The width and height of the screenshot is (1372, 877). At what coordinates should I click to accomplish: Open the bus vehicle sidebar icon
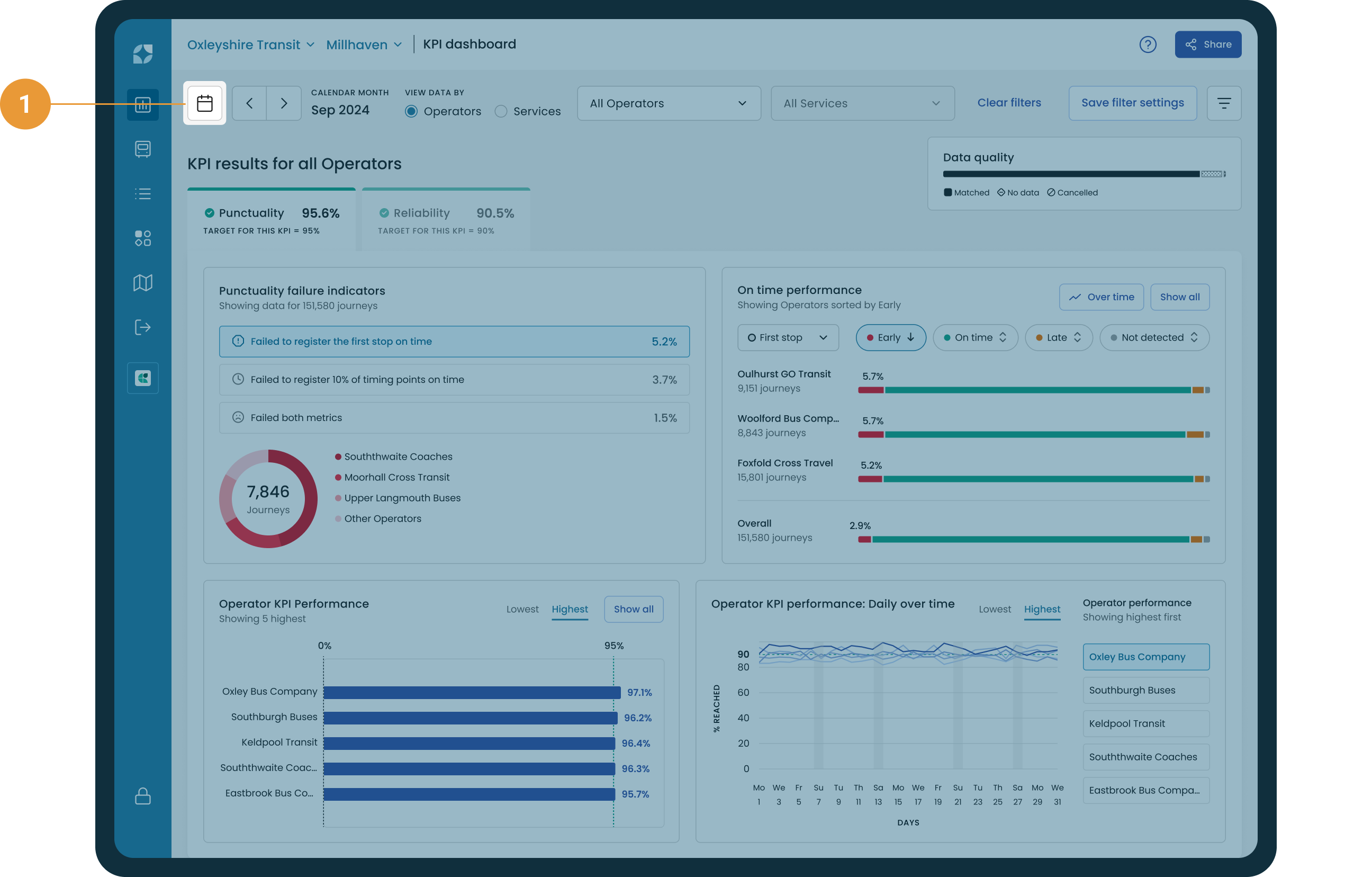(142, 149)
